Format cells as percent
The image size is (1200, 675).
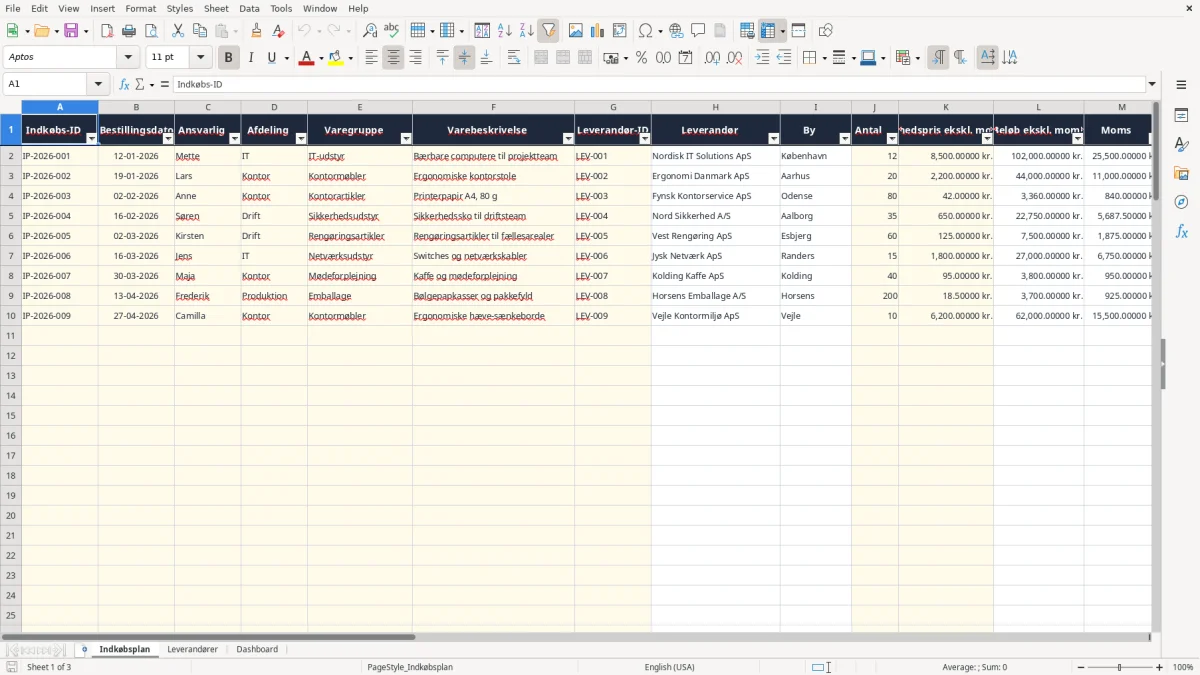641,58
